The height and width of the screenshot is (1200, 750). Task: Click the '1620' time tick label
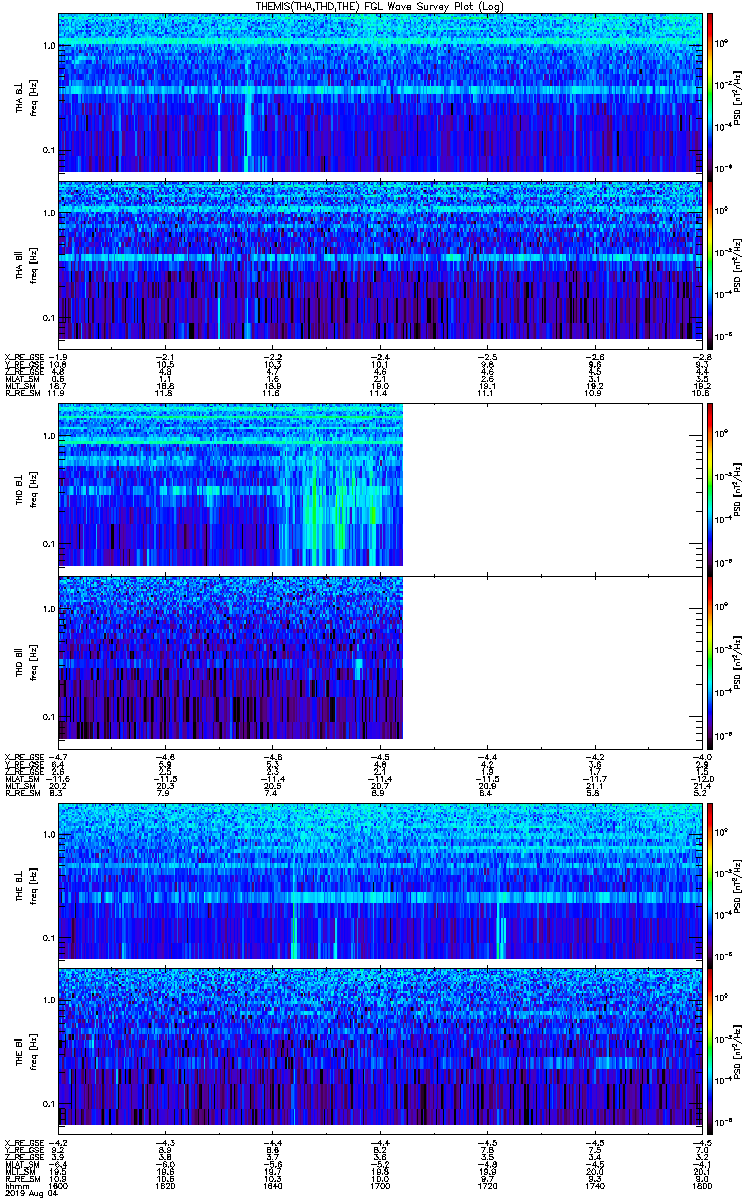click(166, 1186)
